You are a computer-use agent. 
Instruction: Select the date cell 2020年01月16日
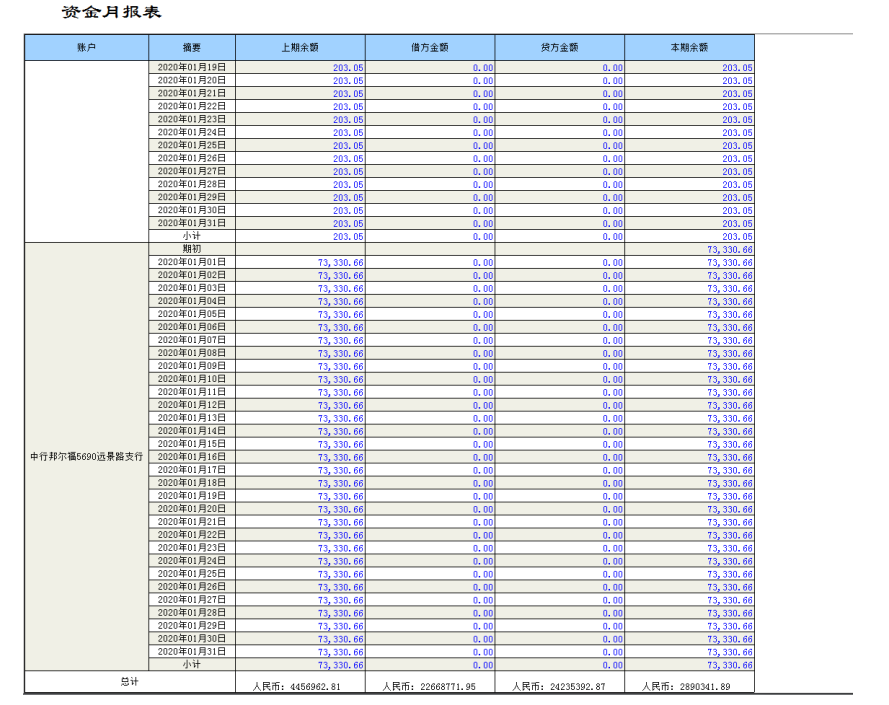192,457
